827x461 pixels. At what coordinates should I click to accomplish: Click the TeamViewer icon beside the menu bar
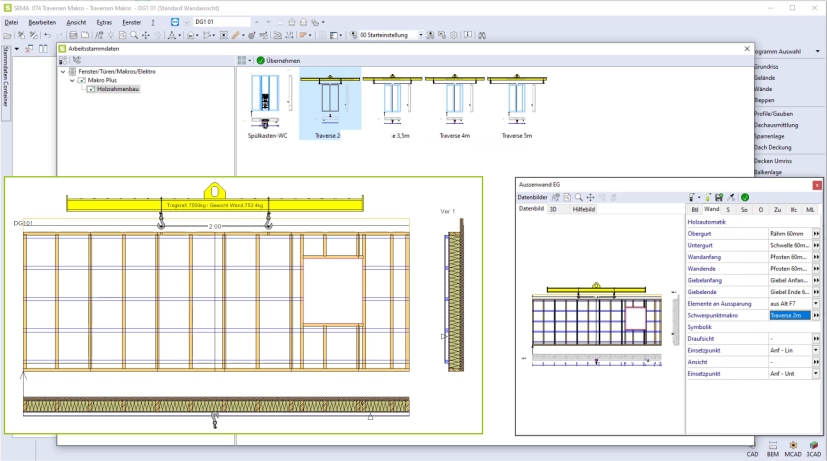[176, 21]
